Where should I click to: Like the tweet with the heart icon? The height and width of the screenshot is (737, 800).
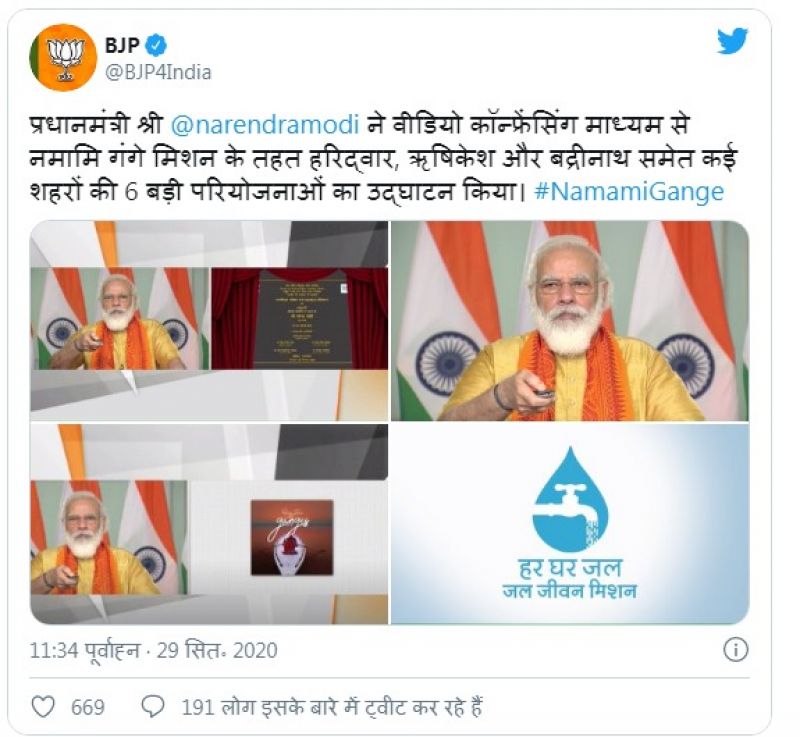[43, 707]
